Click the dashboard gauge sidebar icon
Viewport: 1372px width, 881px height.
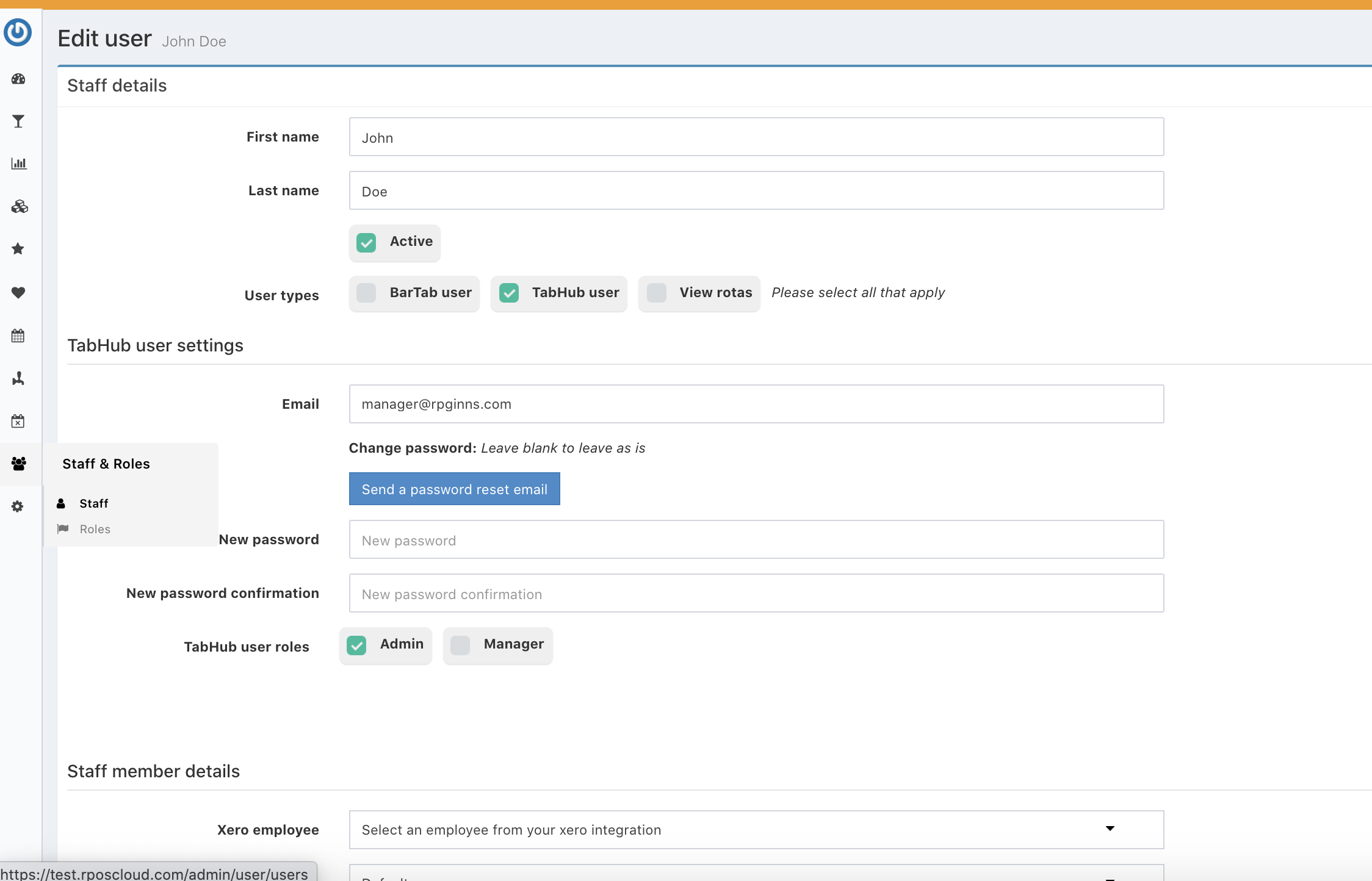click(18, 79)
